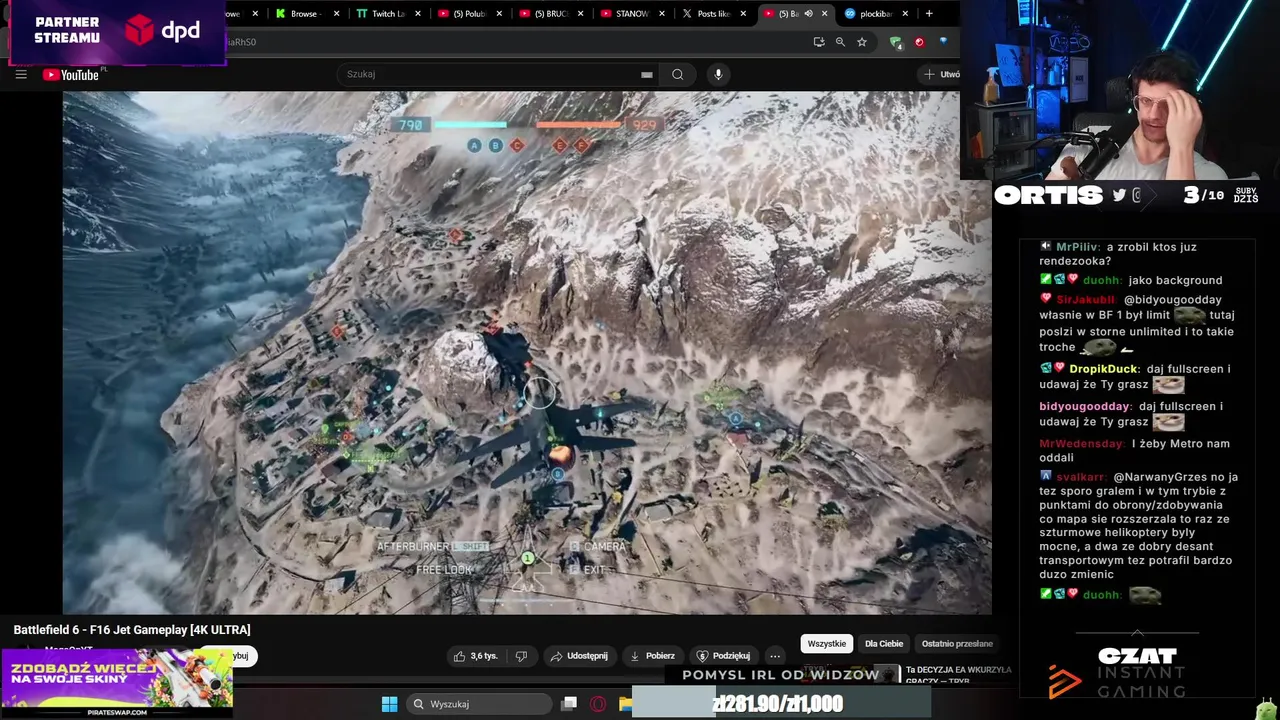1280x720 pixels.
Task: Click the Twitter icon beside ORTIS
Action: 1119,196
